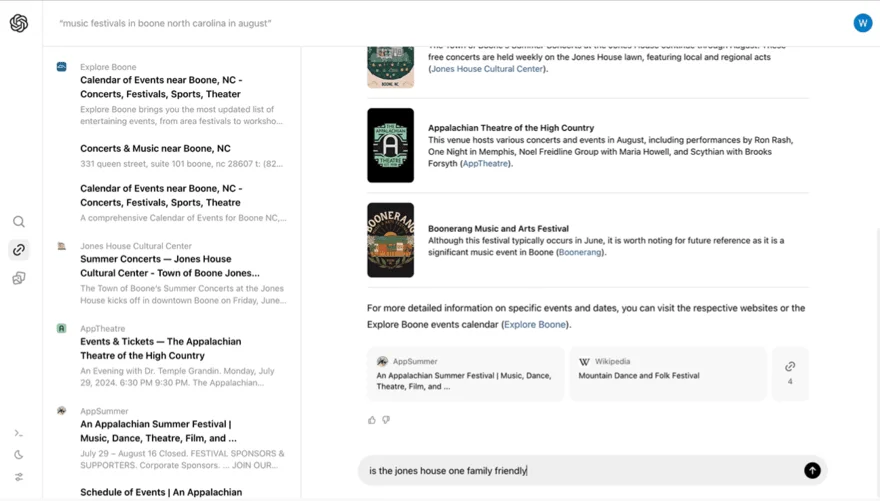Click the thumbs up feedback icon
Image resolution: width=880 pixels, height=501 pixels.
point(372,420)
